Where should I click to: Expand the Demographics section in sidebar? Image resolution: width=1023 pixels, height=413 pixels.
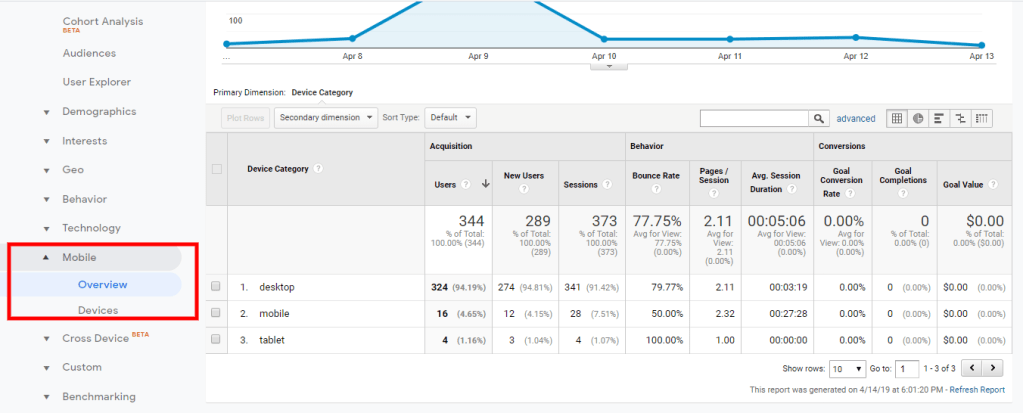tap(98, 111)
